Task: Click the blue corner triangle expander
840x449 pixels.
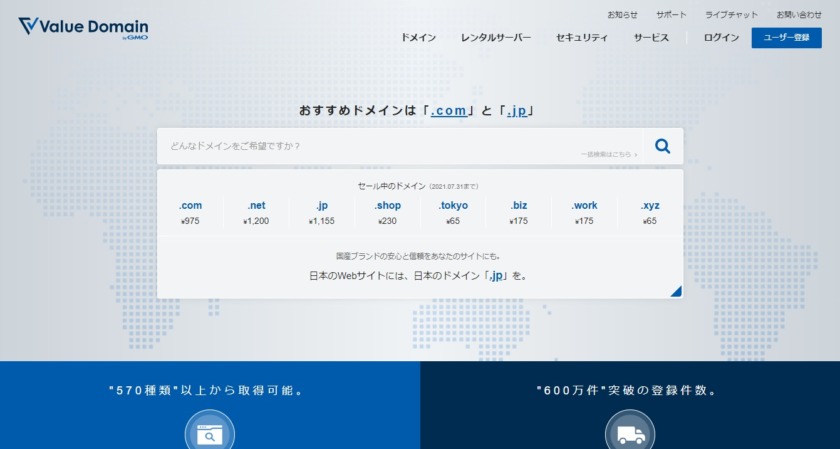Action: (x=676, y=291)
